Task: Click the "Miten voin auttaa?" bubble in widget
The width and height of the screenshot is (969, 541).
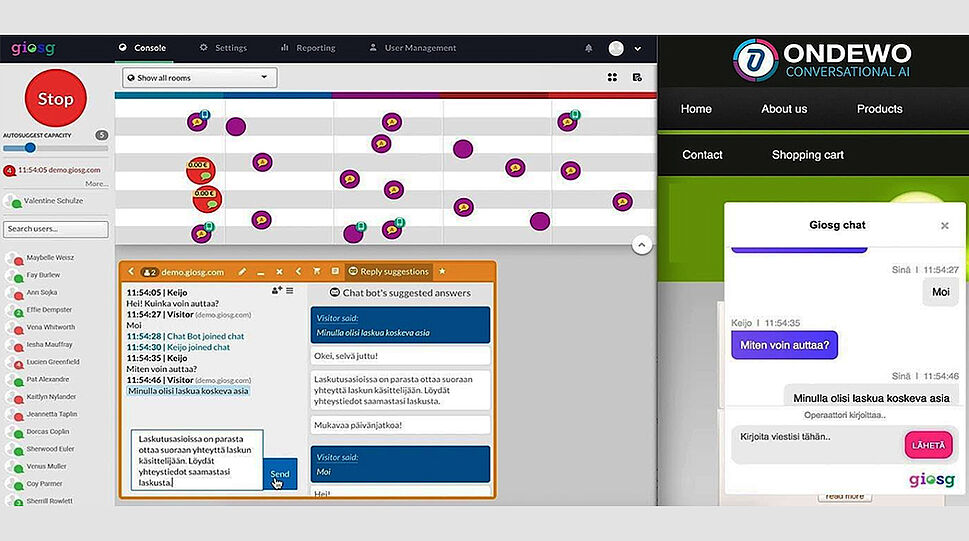Action: 784,346
